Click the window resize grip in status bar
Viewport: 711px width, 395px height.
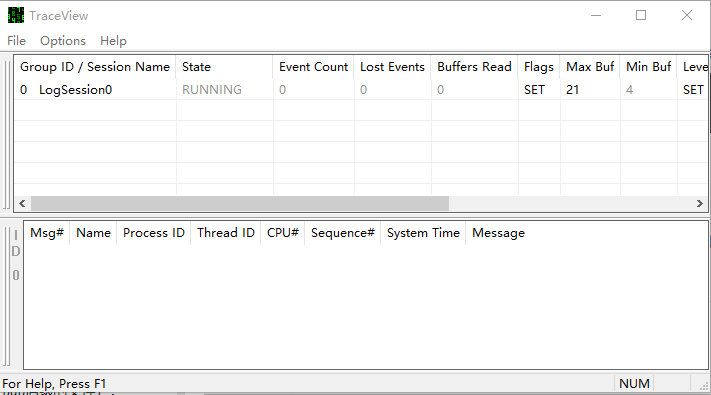pyautogui.click(x=704, y=386)
